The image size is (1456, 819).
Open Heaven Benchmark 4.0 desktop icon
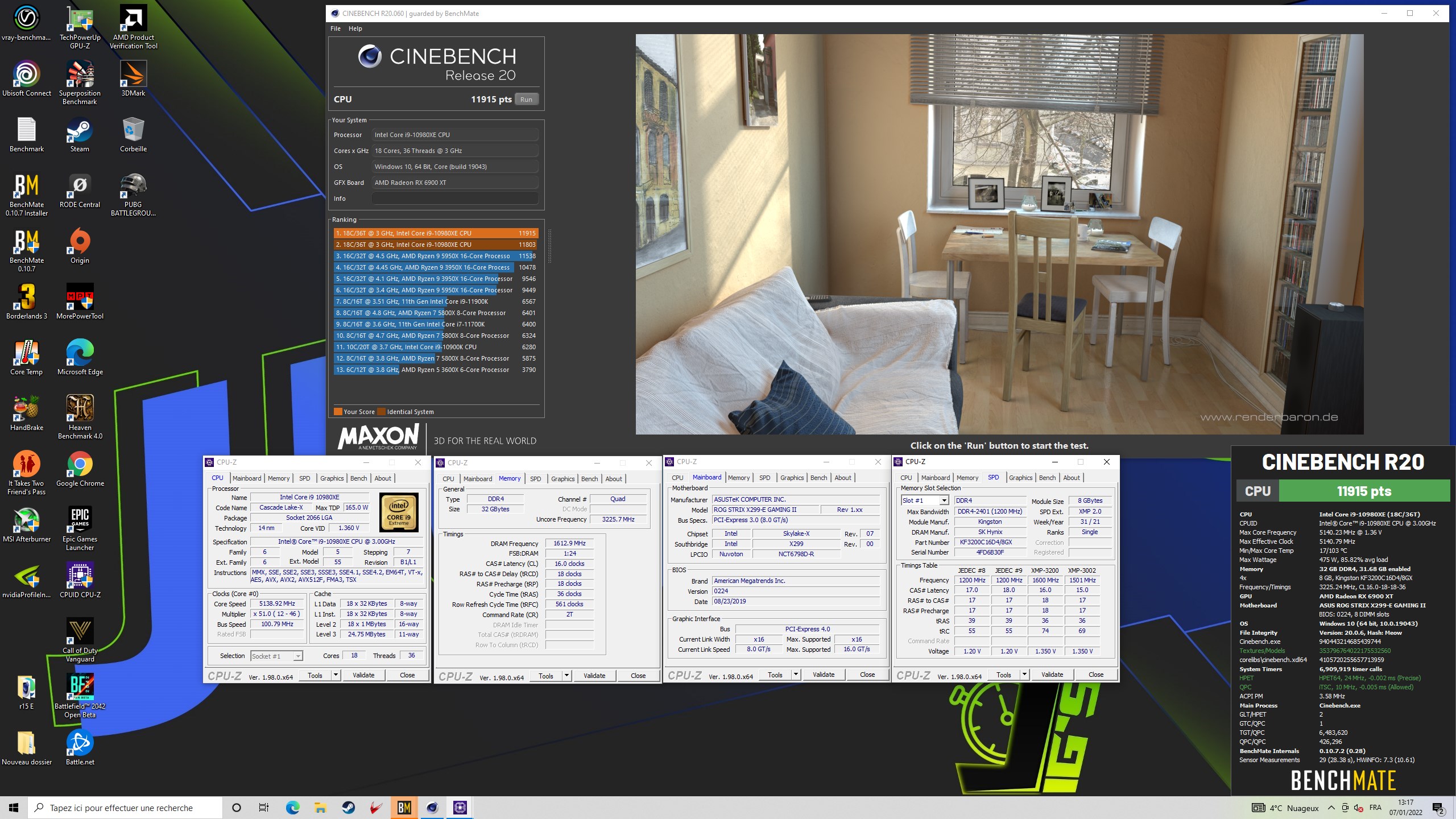pyautogui.click(x=80, y=417)
